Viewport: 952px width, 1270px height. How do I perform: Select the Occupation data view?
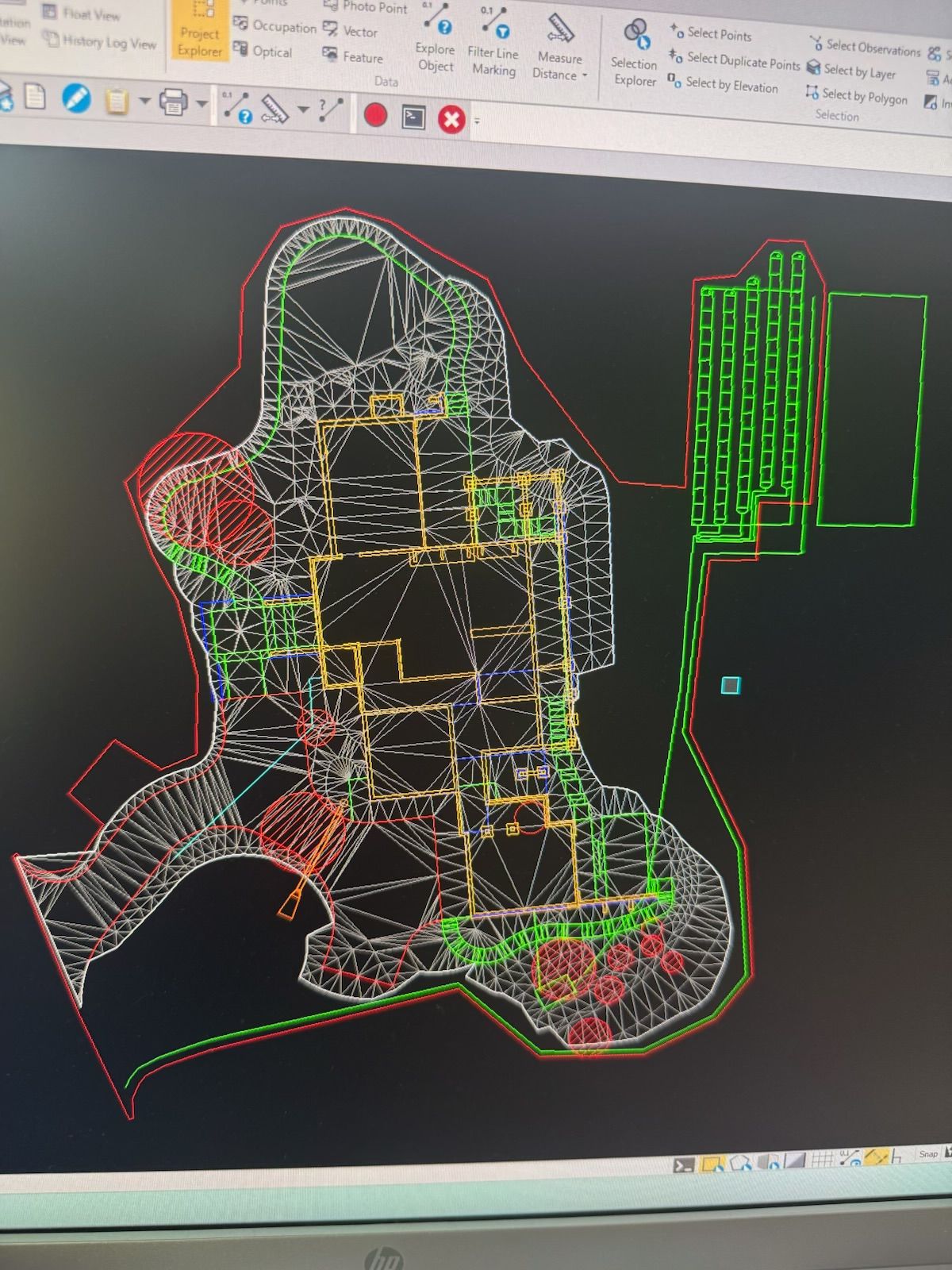tap(275, 26)
